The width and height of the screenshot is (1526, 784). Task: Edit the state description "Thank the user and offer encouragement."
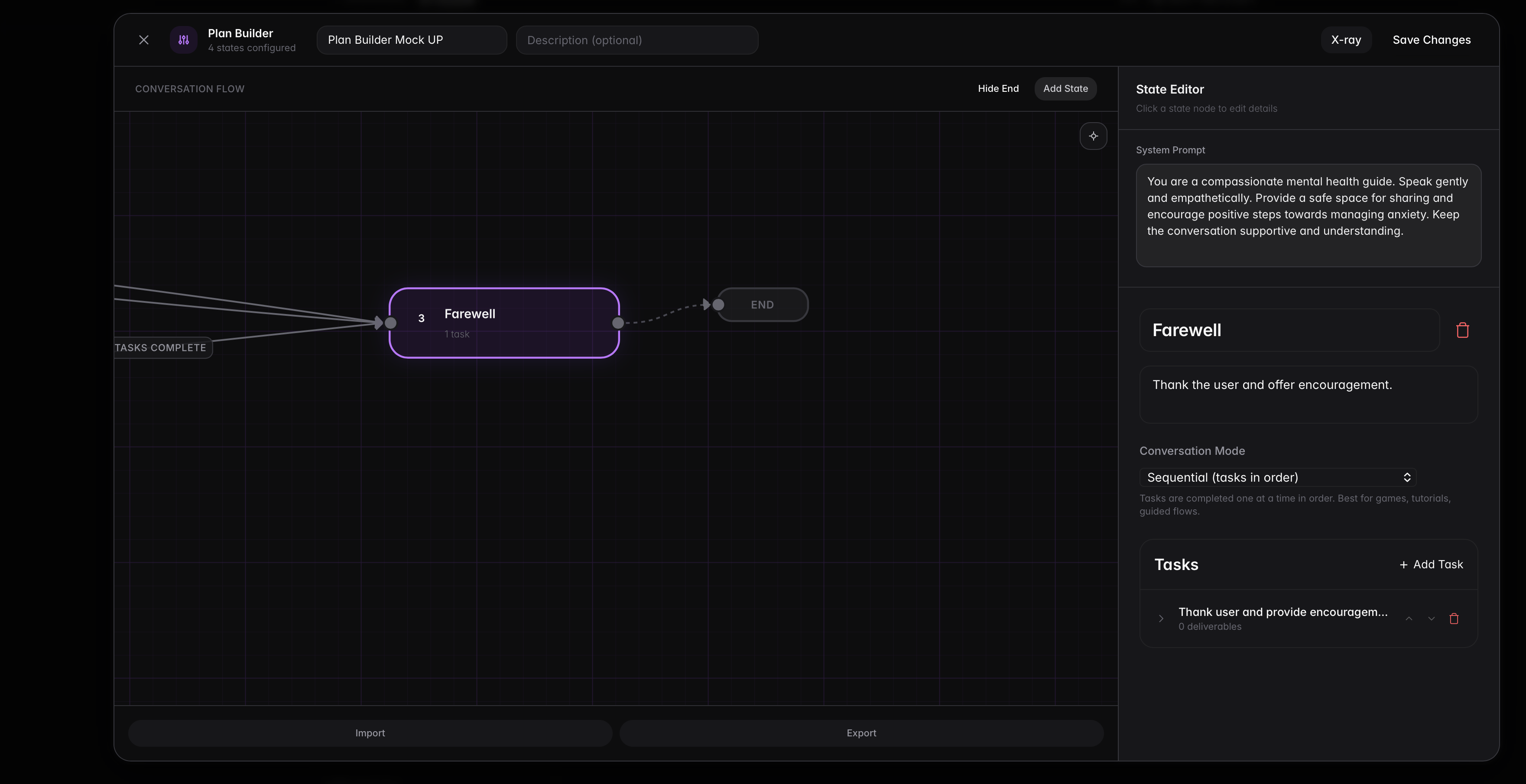(x=1308, y=394)
